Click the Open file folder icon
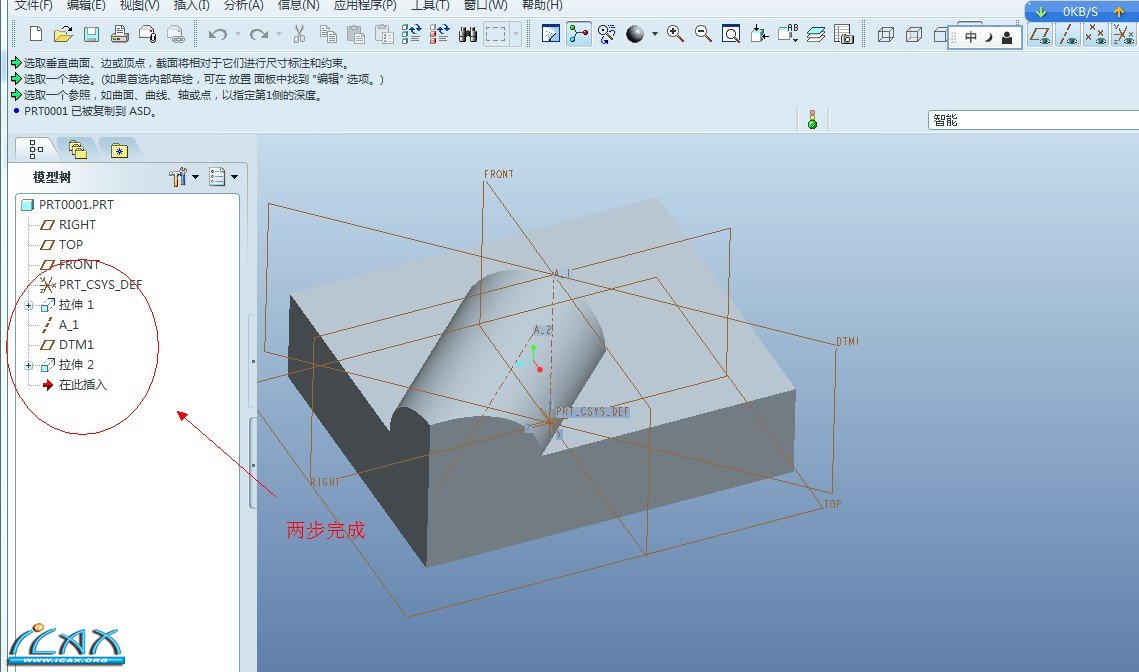Viewport: 1139px width, 672px height. pos(63,35)
